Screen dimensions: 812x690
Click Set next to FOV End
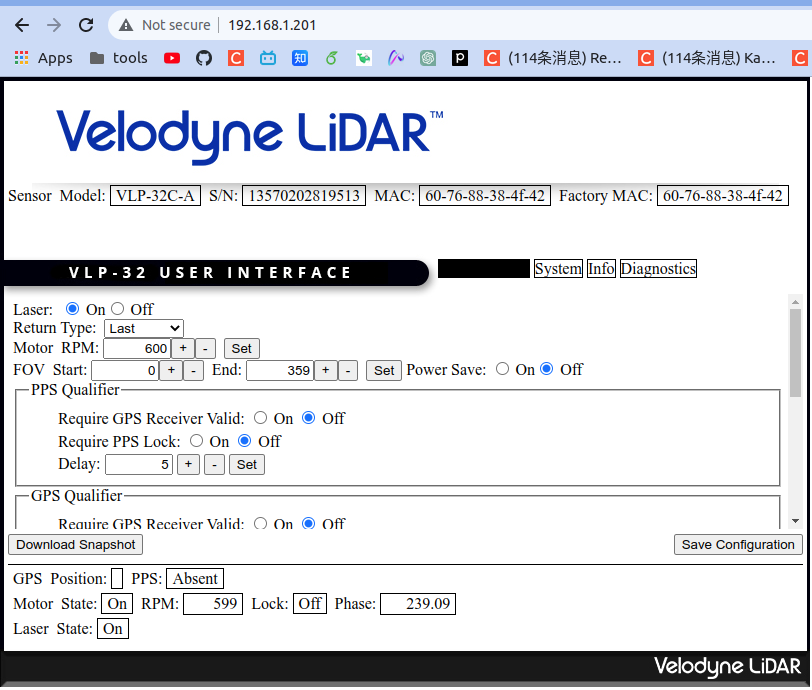384,370
